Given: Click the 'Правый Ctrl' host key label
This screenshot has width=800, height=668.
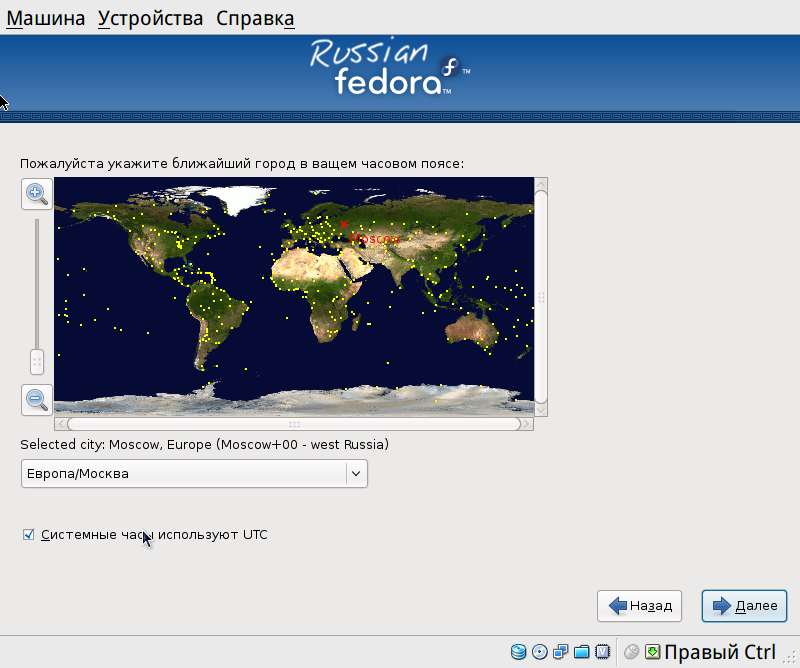Looking at the screenshot, I should click(720, 652).
